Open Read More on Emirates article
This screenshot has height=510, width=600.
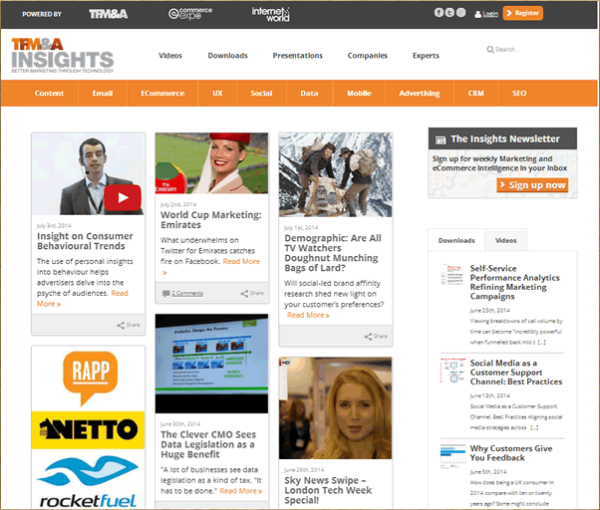(x=241, y=261)
